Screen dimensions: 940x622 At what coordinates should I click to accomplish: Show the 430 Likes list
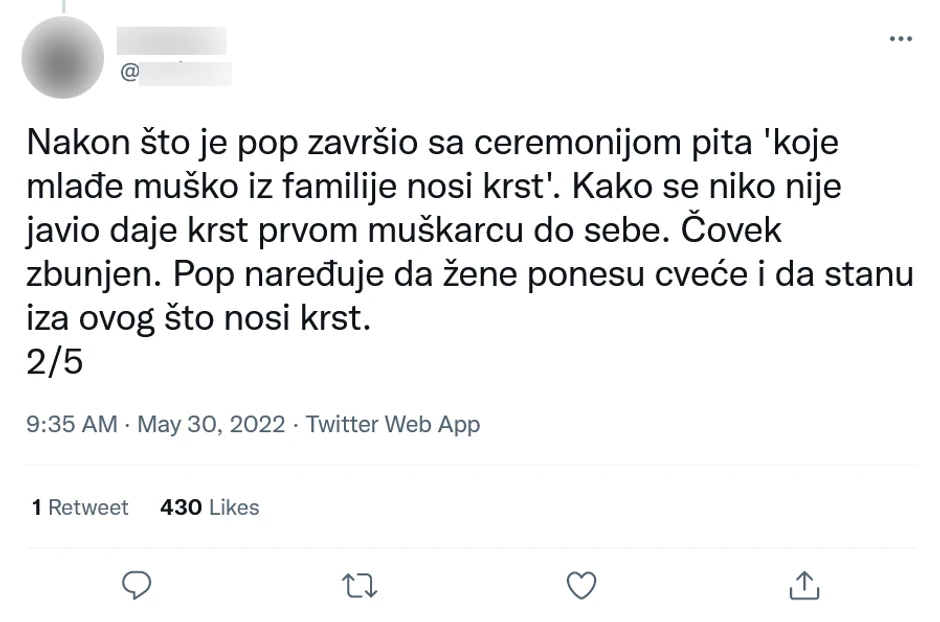209,507
